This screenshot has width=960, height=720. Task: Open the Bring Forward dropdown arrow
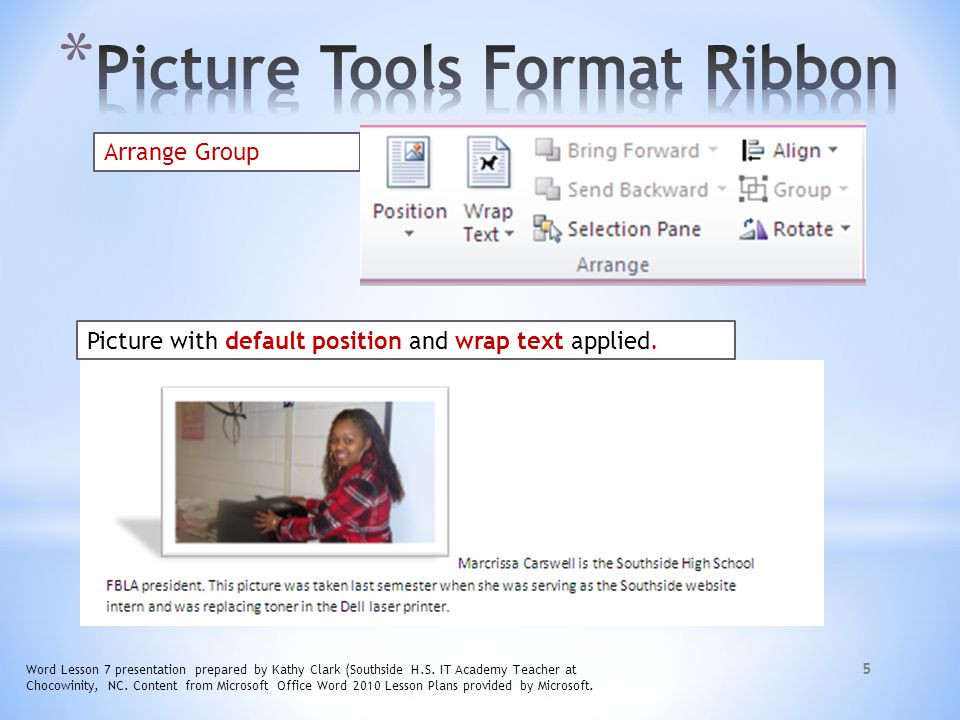713,149
